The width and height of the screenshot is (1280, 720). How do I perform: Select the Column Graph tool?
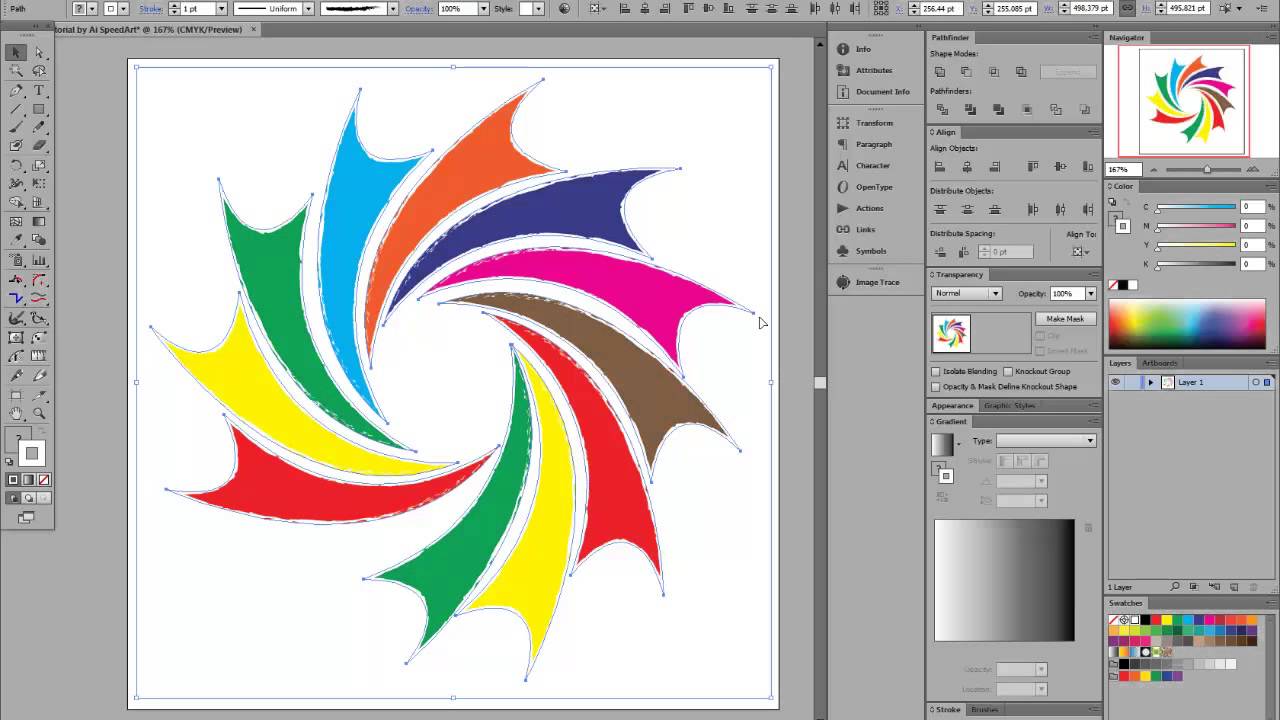39,261
